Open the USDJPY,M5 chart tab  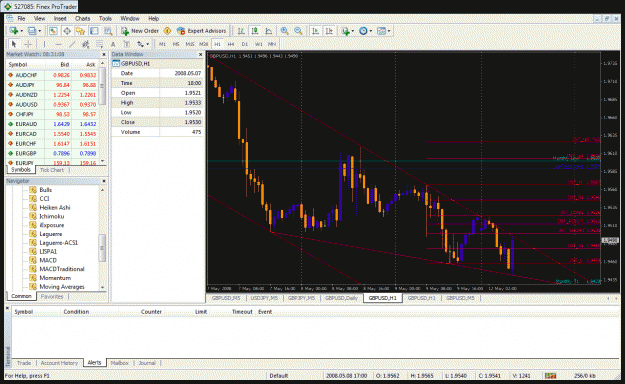click(264, 298)
